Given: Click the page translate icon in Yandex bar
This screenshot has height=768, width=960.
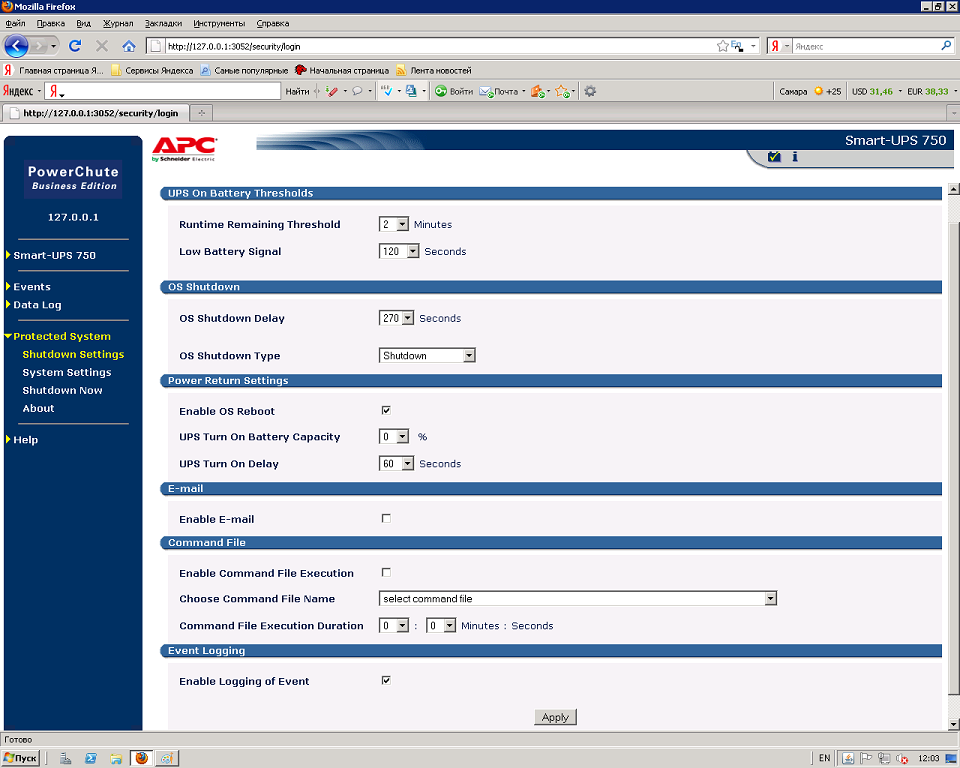Looking at the screenshot, I should (411, 91).
